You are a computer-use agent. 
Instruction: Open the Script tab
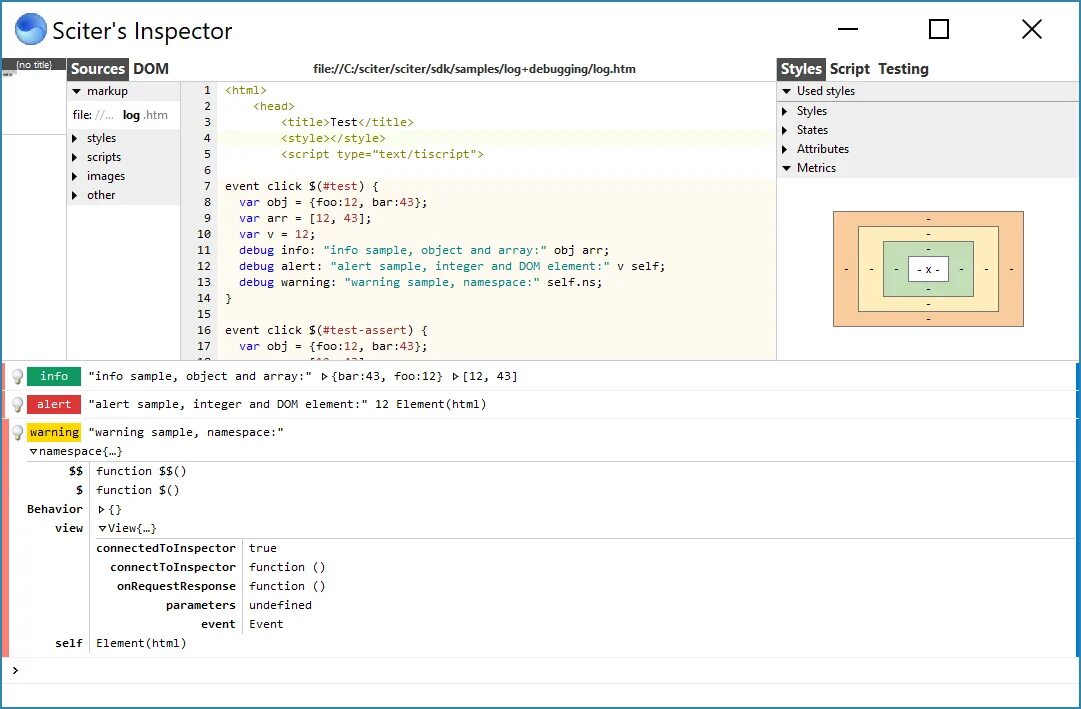(x=849, y=69)
